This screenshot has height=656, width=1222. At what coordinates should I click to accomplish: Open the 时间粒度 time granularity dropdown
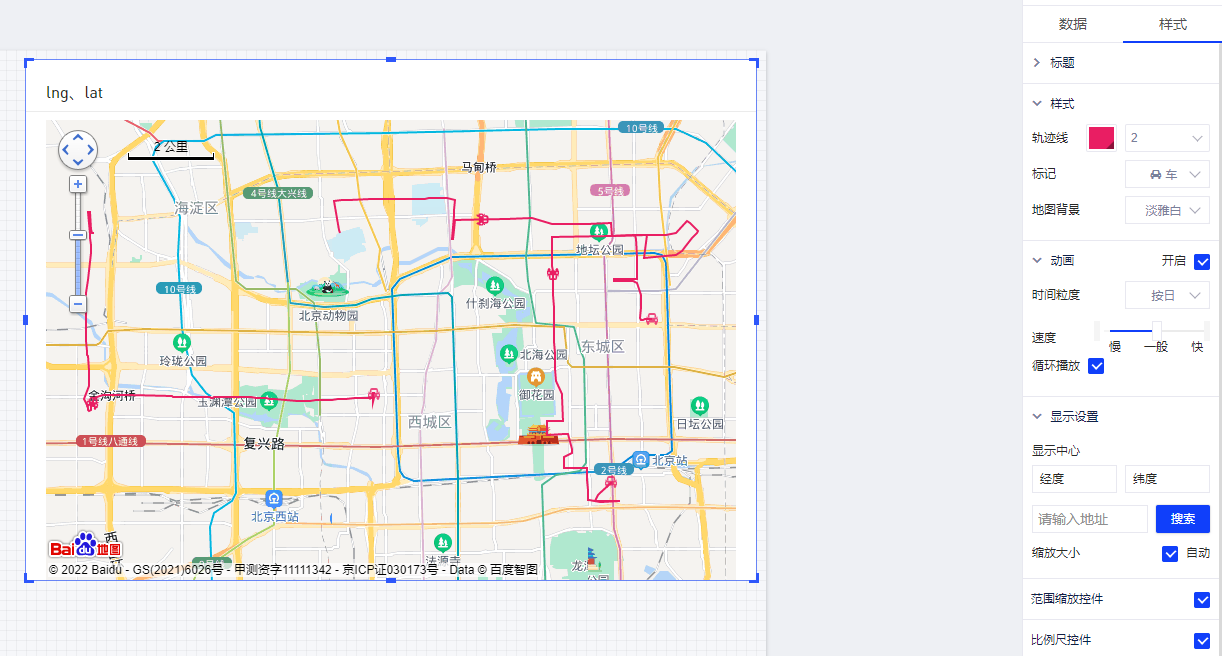[x=1167, y=295]
